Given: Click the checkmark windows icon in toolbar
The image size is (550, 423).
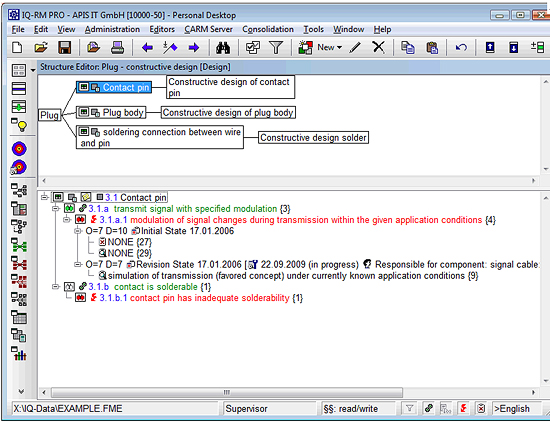Looking at the screenshot, I should pyautogui.click(x=253, y=47).
